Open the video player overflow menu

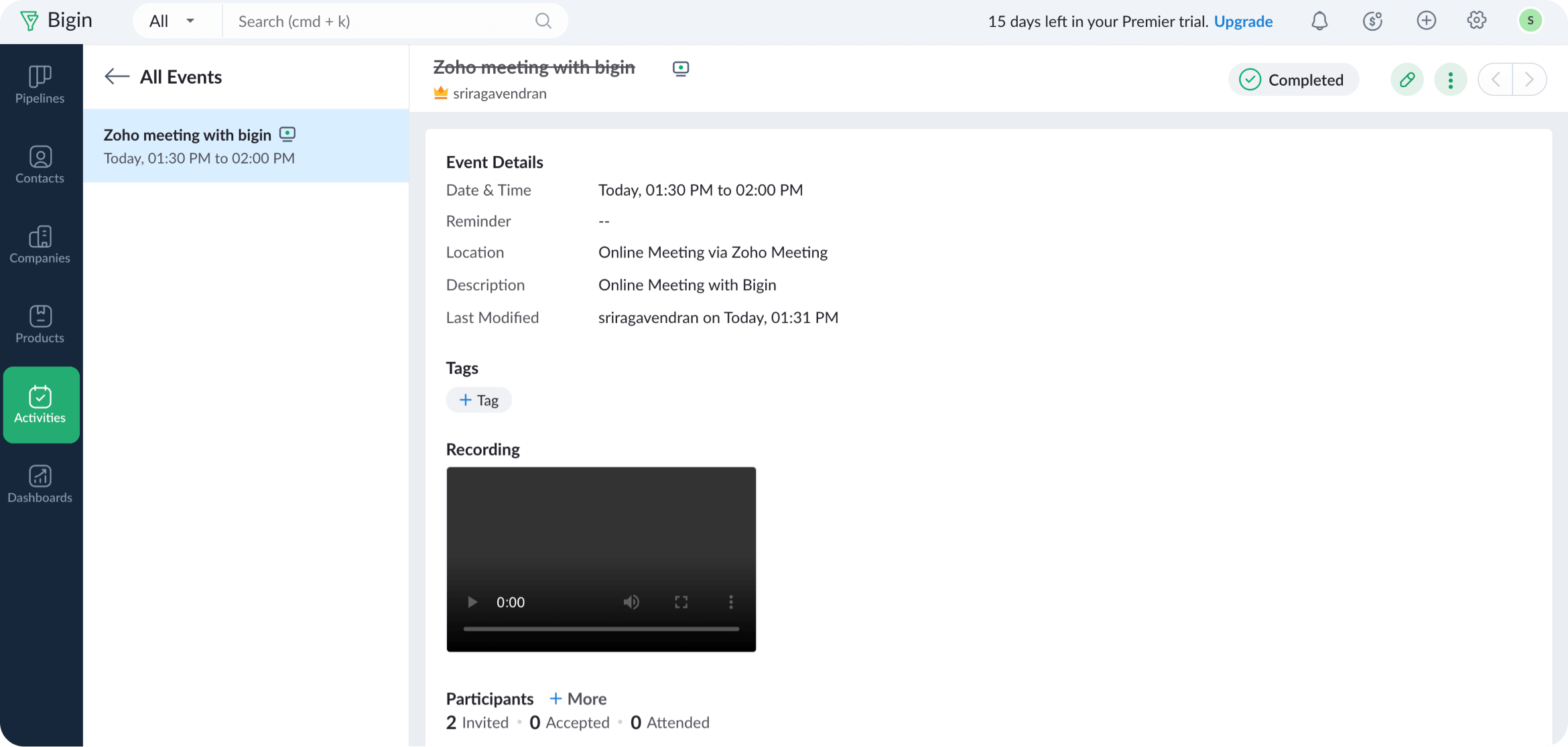(730, 602)
